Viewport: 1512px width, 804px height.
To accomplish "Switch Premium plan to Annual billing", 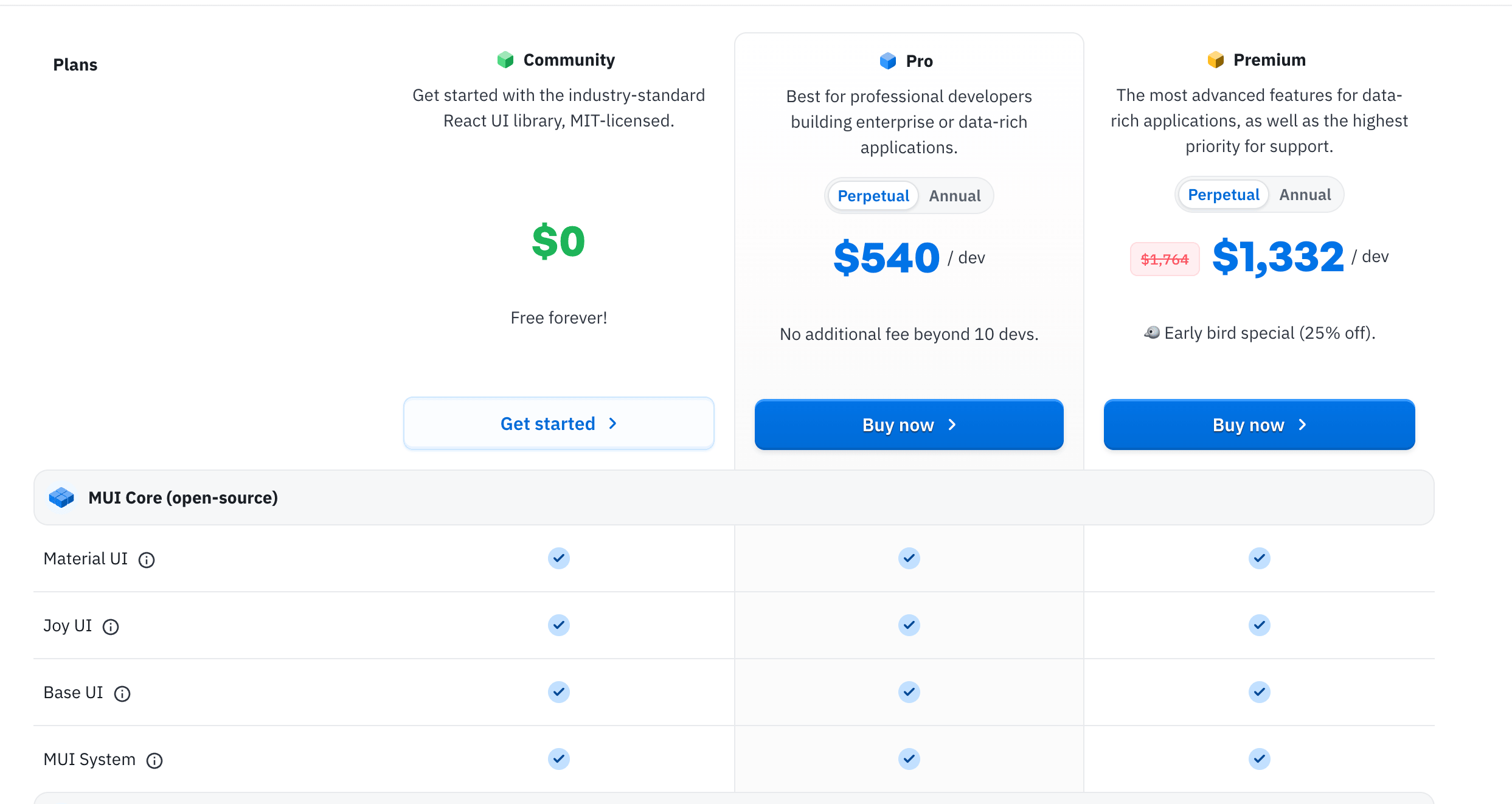I will click(x=1305, y=195).
